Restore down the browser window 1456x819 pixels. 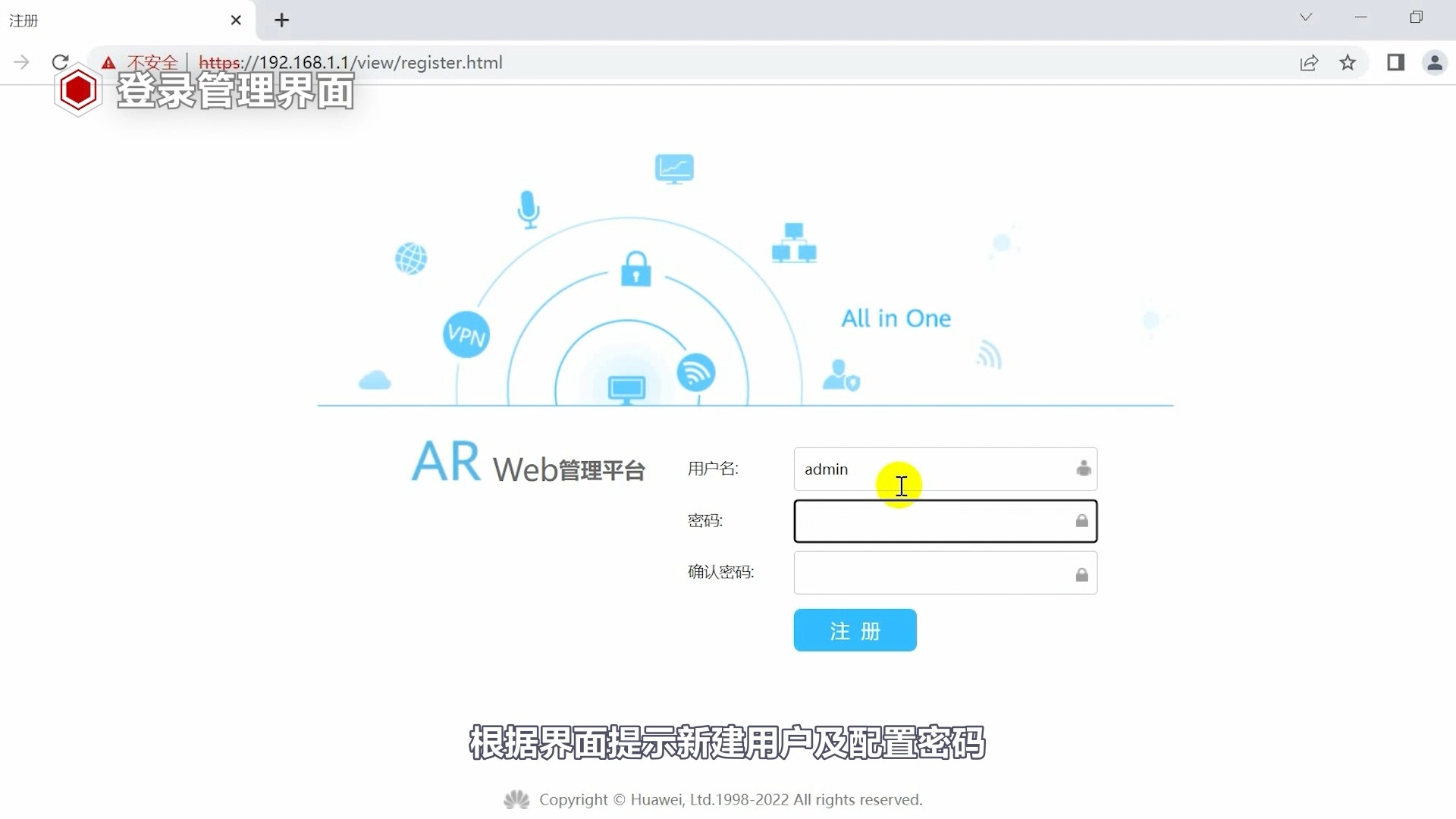1417,17
